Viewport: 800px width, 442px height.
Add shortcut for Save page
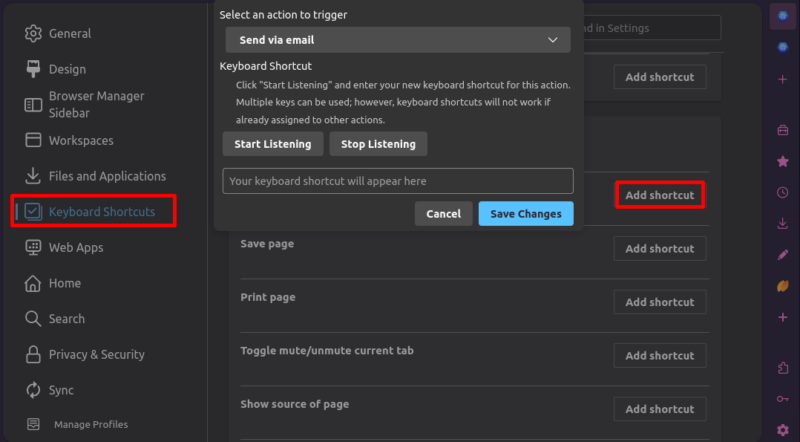click(x=660, y=249)
